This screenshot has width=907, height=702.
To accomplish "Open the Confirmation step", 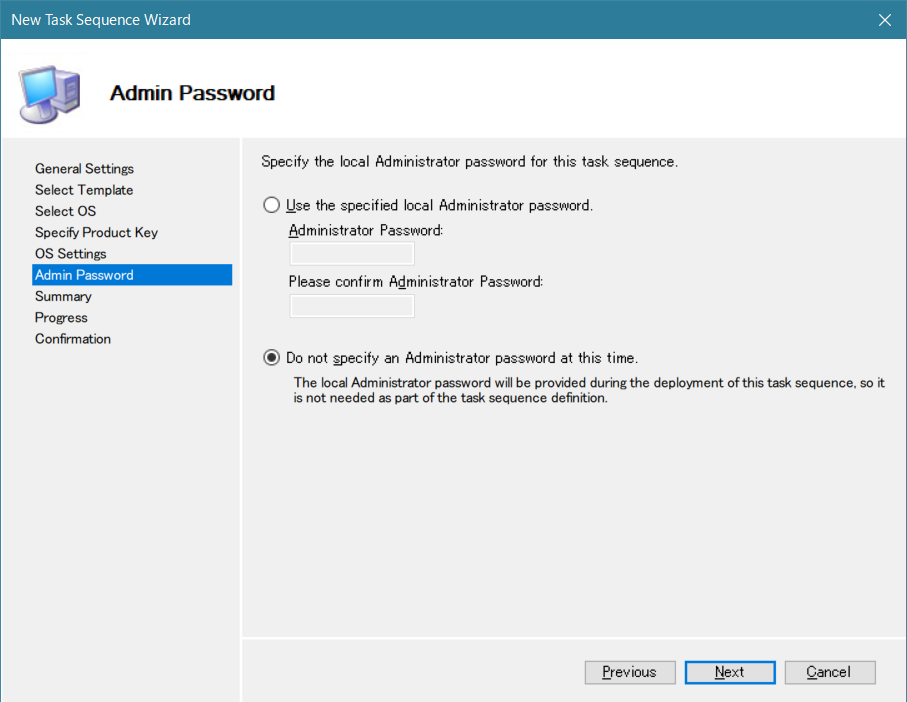I will [x=73, y=339].
